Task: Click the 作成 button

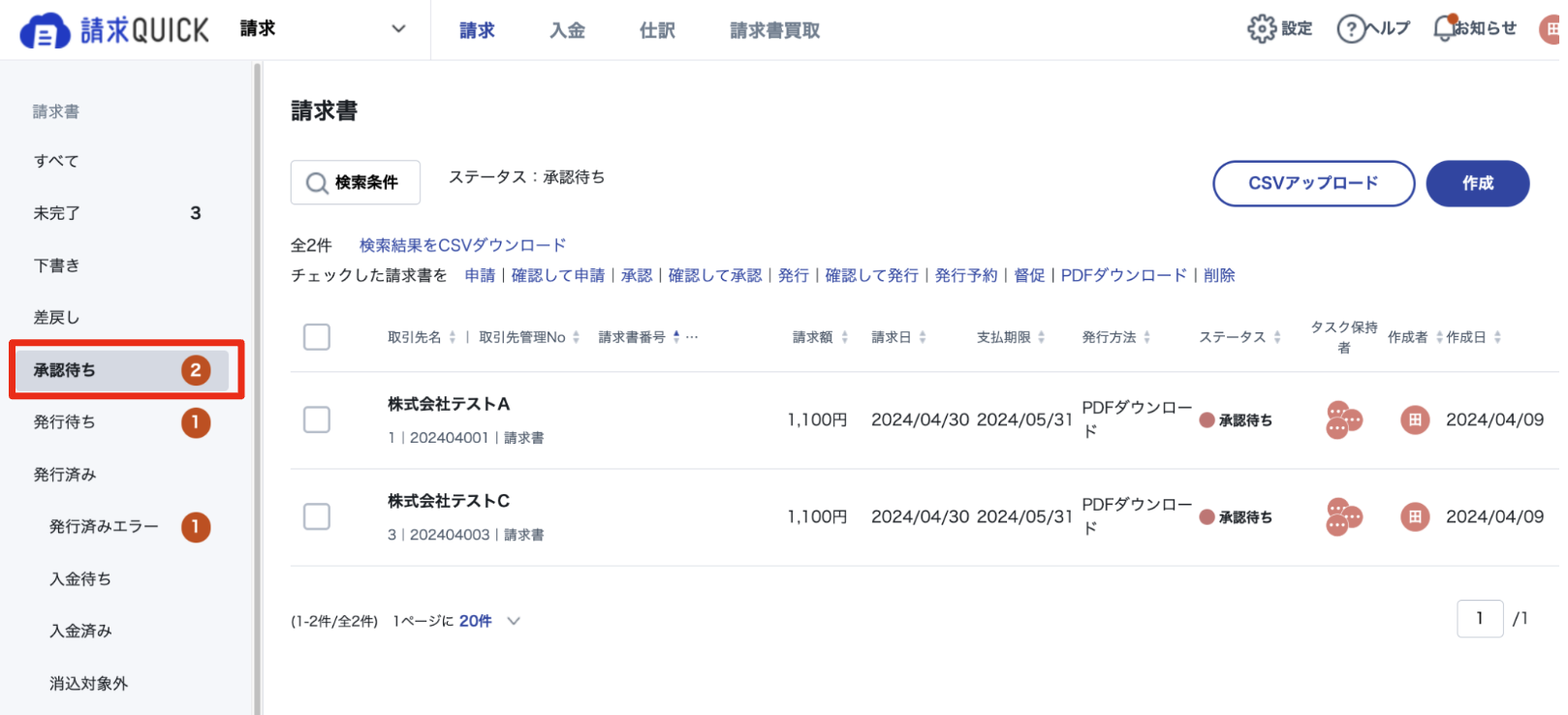Action: point(1478,183)
